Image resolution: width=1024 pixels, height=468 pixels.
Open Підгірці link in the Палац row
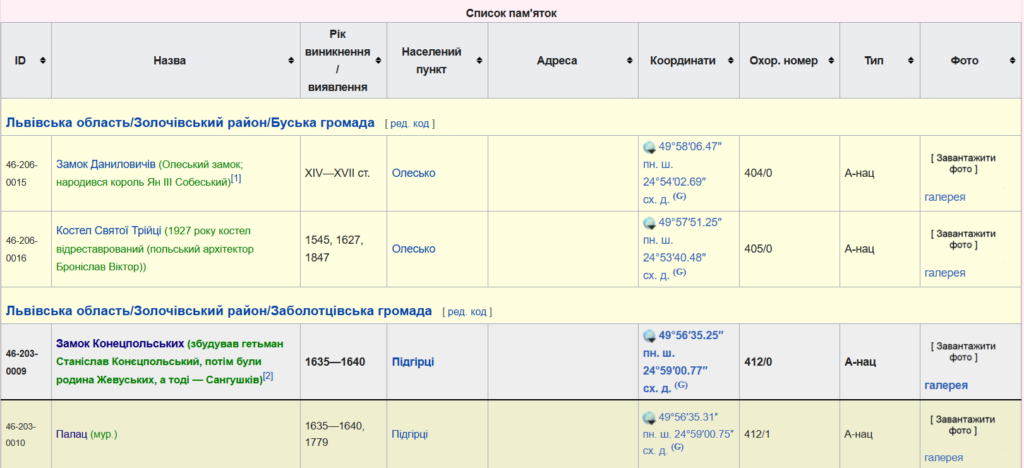click(409, 434)
